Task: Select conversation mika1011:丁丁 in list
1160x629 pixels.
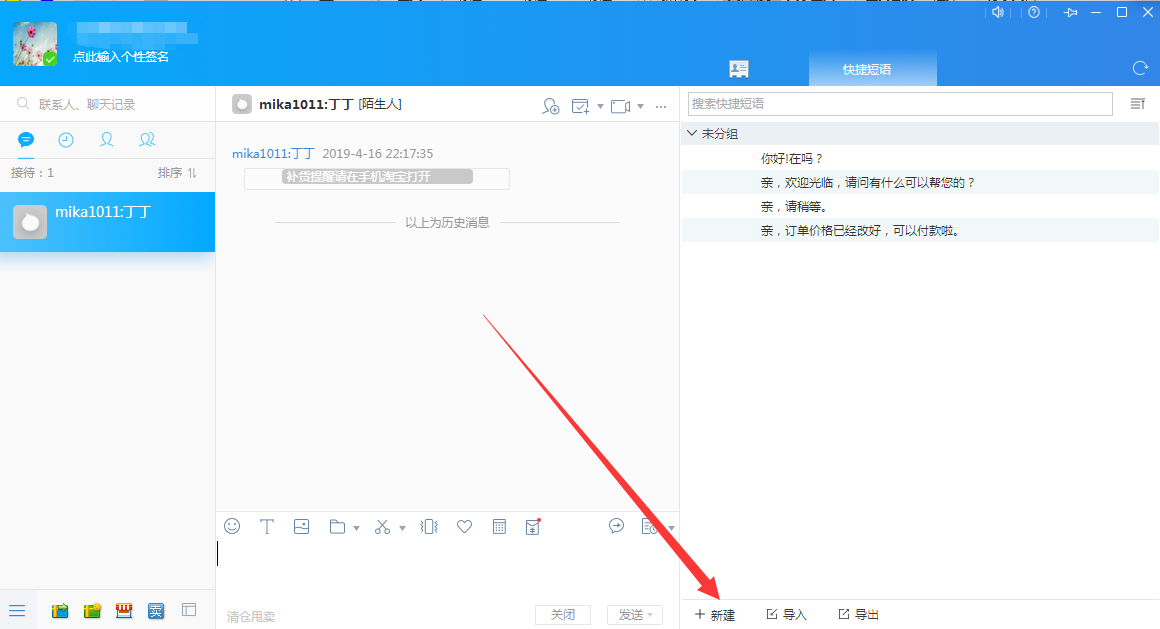Action: pyautogui.click(x=107, y=222)
